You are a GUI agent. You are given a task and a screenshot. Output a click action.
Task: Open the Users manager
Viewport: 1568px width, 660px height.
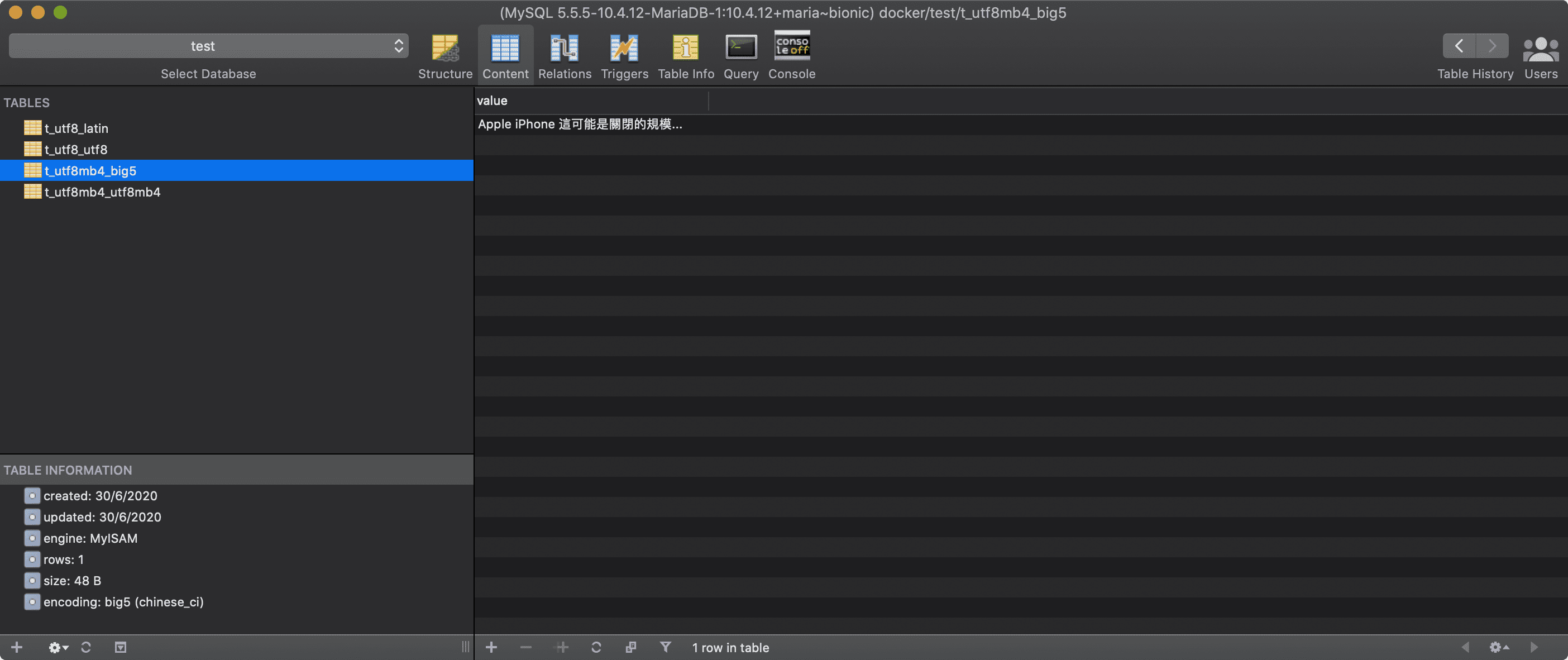(1540, 55)
